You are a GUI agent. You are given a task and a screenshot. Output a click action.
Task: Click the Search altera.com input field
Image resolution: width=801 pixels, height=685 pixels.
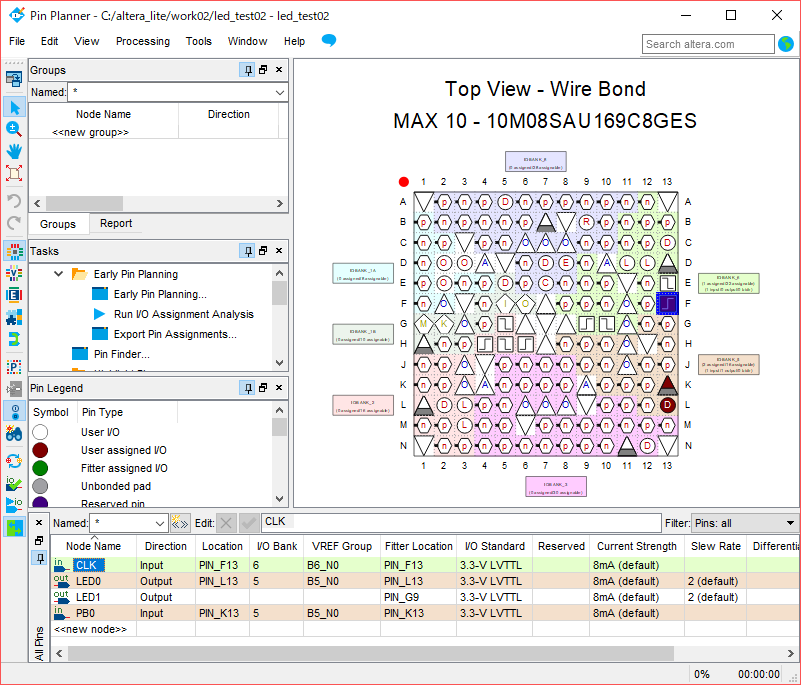tap(708, 44)
